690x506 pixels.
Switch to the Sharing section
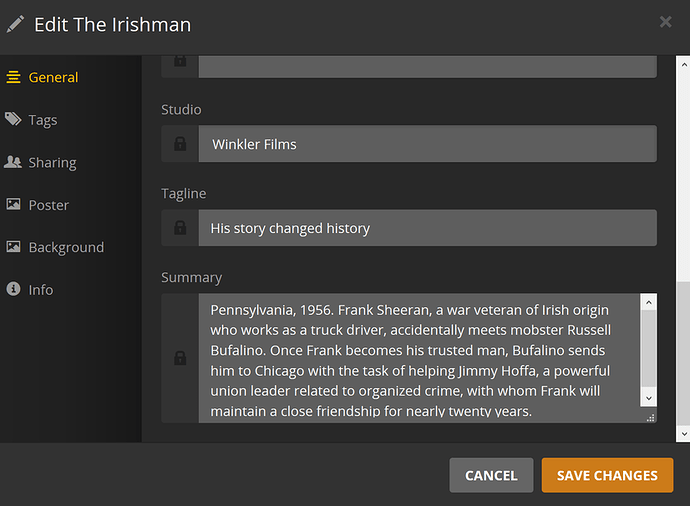[x=52, y=163]
